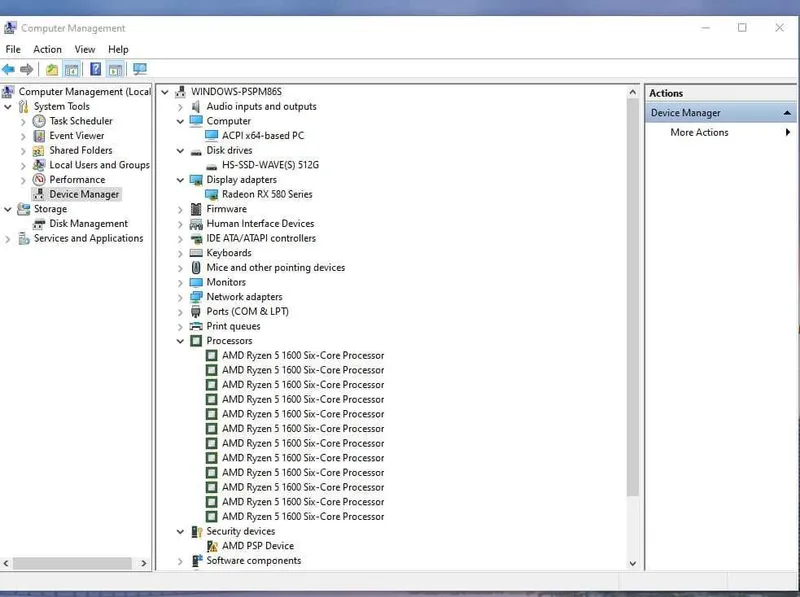Expand the Task Scheduler node
This screenshot has width=800, height=597.
(x=23, y=121)
